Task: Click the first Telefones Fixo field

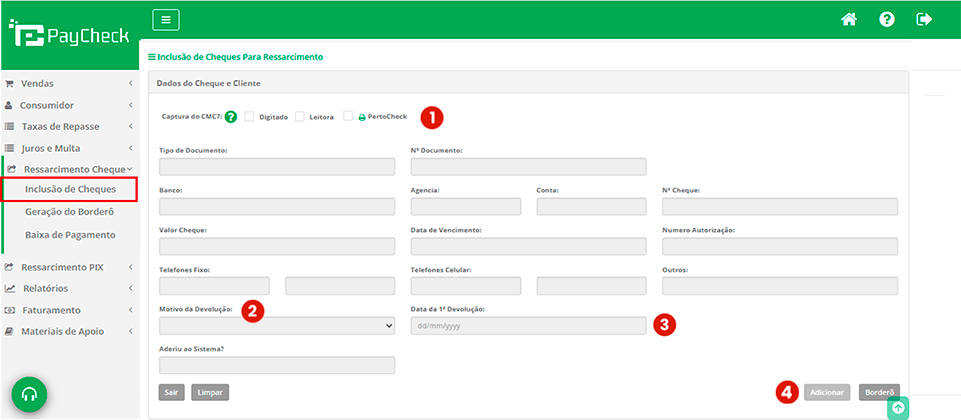Action: tap(215, 286)
